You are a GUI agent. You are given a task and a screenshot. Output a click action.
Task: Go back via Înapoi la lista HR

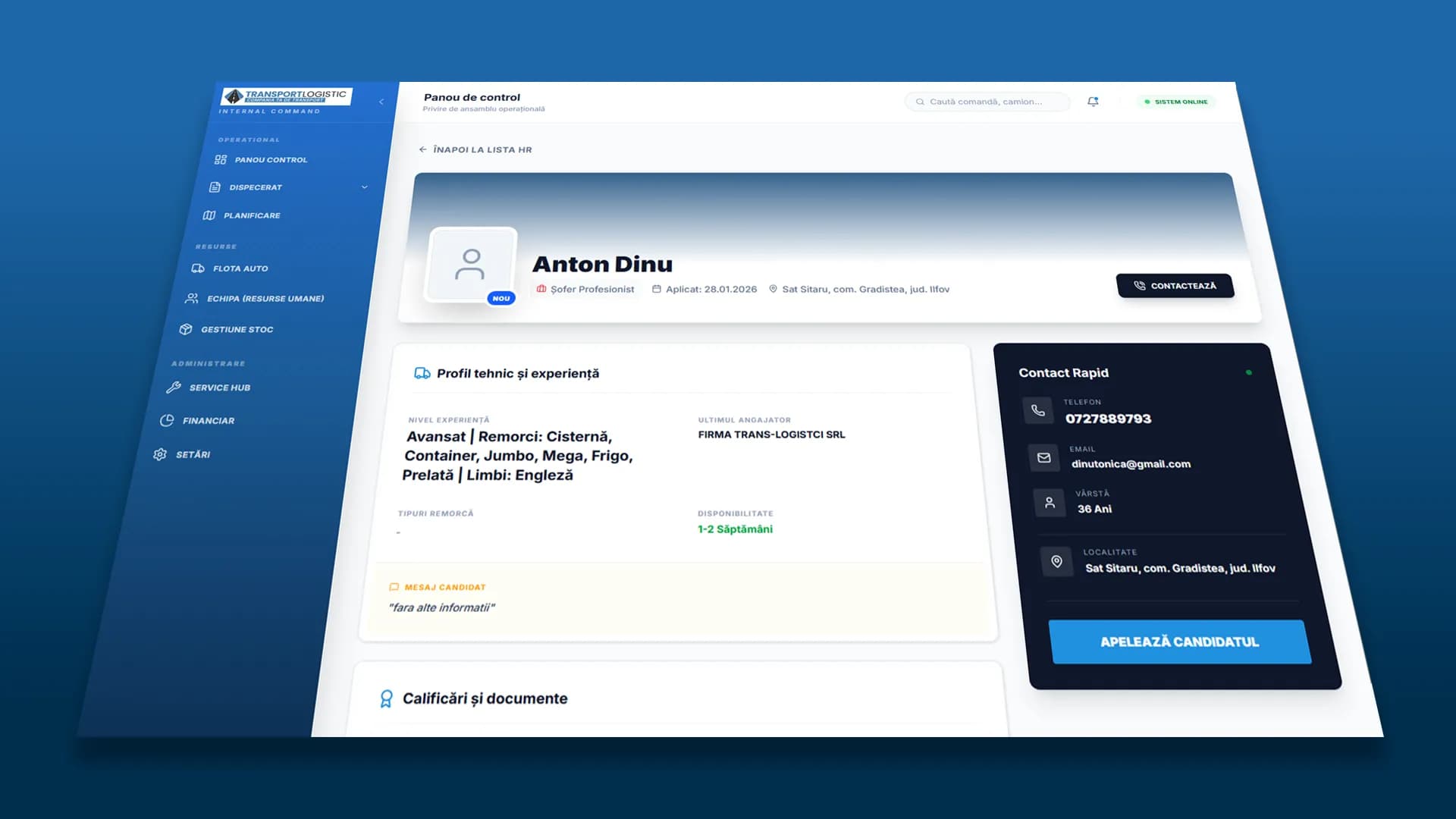point(475,149)
